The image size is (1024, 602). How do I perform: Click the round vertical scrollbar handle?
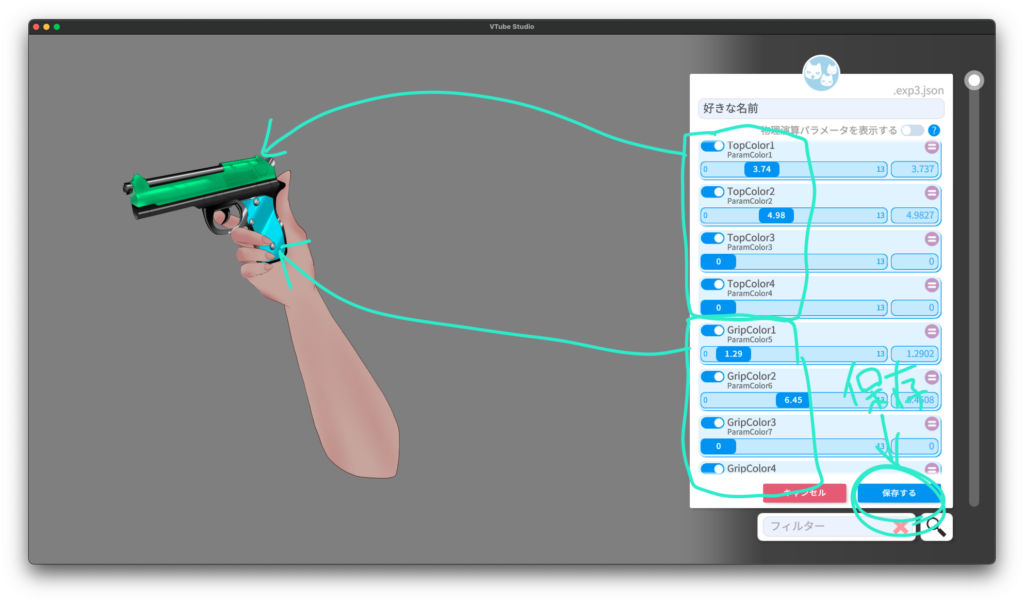pyautogui.click(x=973, y=80)
